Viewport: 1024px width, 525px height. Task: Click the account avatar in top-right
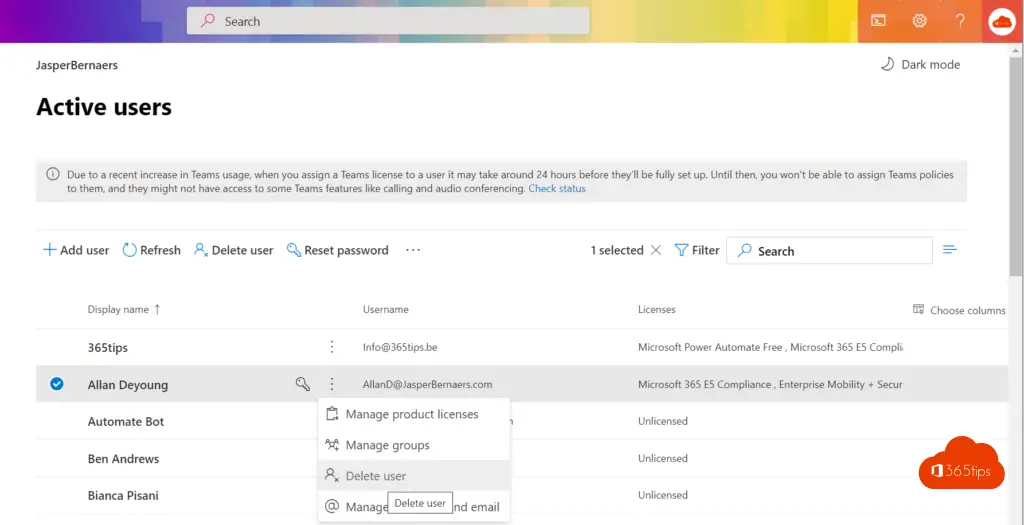[1001, 21]
